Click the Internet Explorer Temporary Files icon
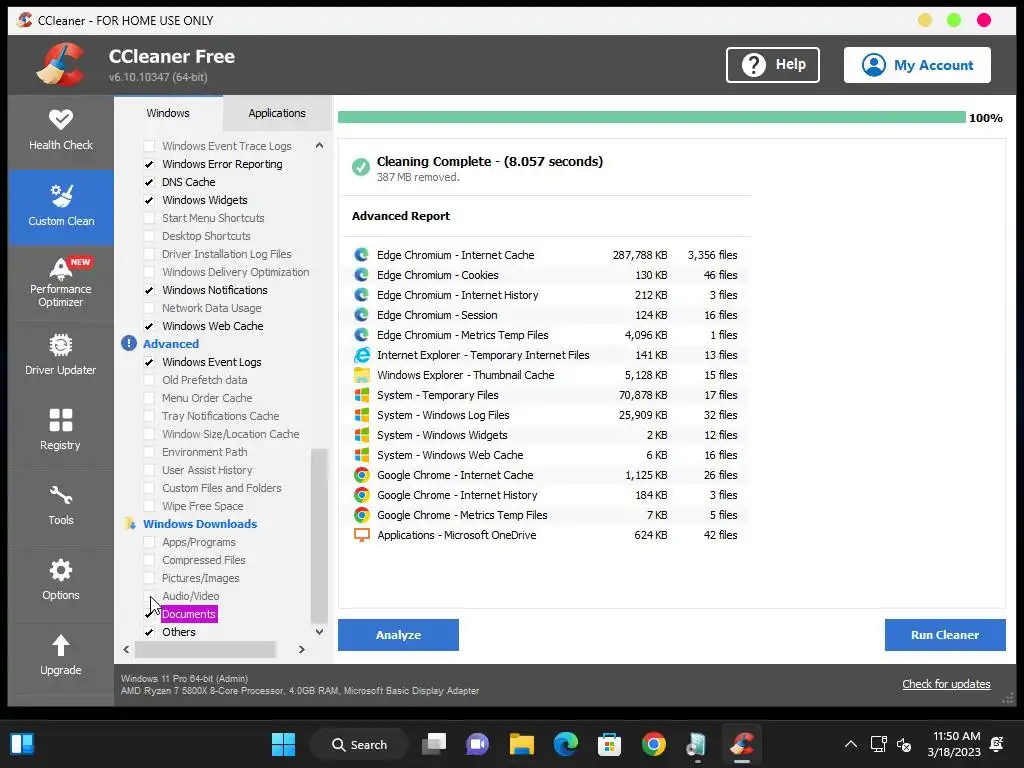The width and height of the screenshot is (1024, 768). (x=361, y=355)
